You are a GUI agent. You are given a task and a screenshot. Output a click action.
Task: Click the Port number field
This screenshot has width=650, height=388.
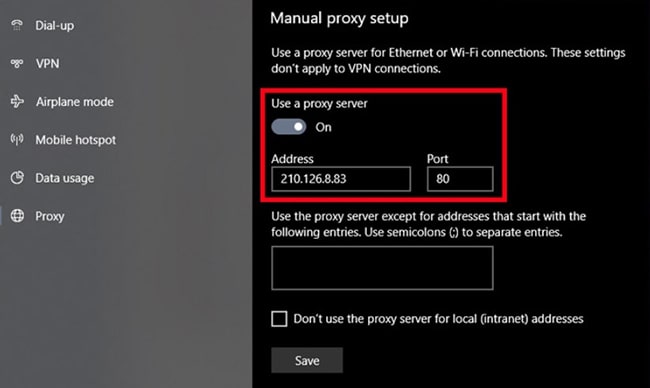tap(460, 179)
